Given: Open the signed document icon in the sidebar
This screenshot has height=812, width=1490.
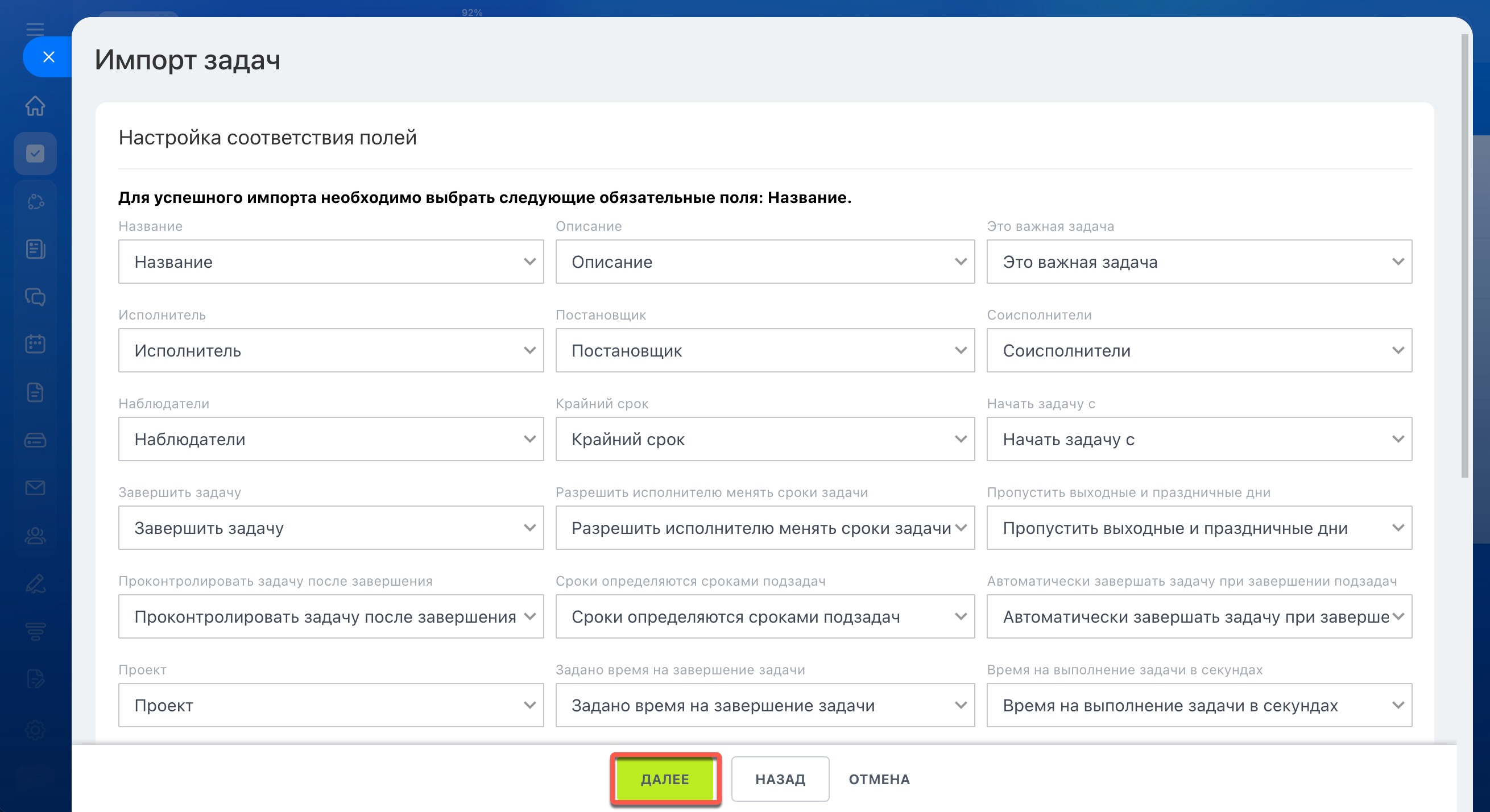Looking at the screenshot, I should (35, 679).
